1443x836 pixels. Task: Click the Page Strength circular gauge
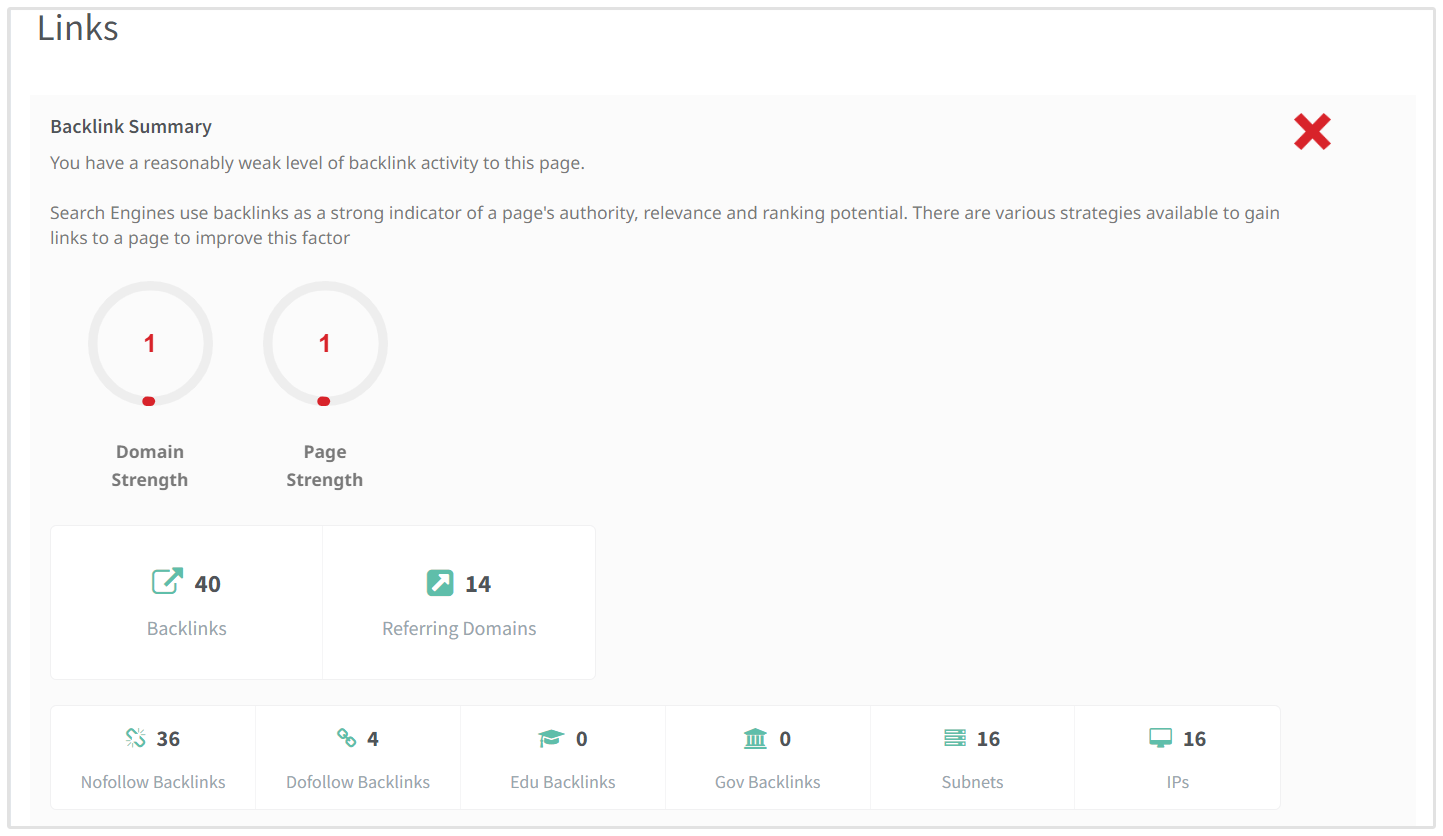(x=325, y=344)
